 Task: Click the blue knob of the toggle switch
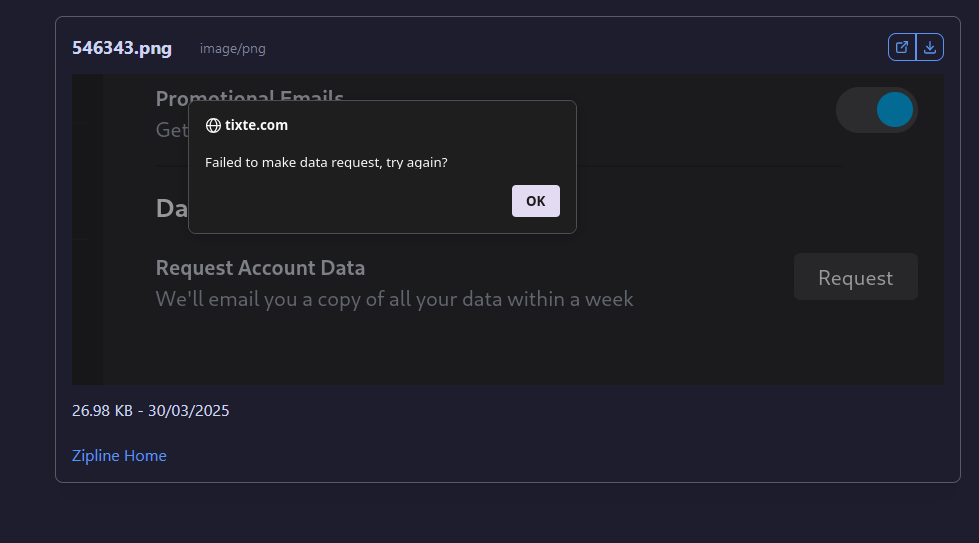pyautogui.click(x=895, y=110)
